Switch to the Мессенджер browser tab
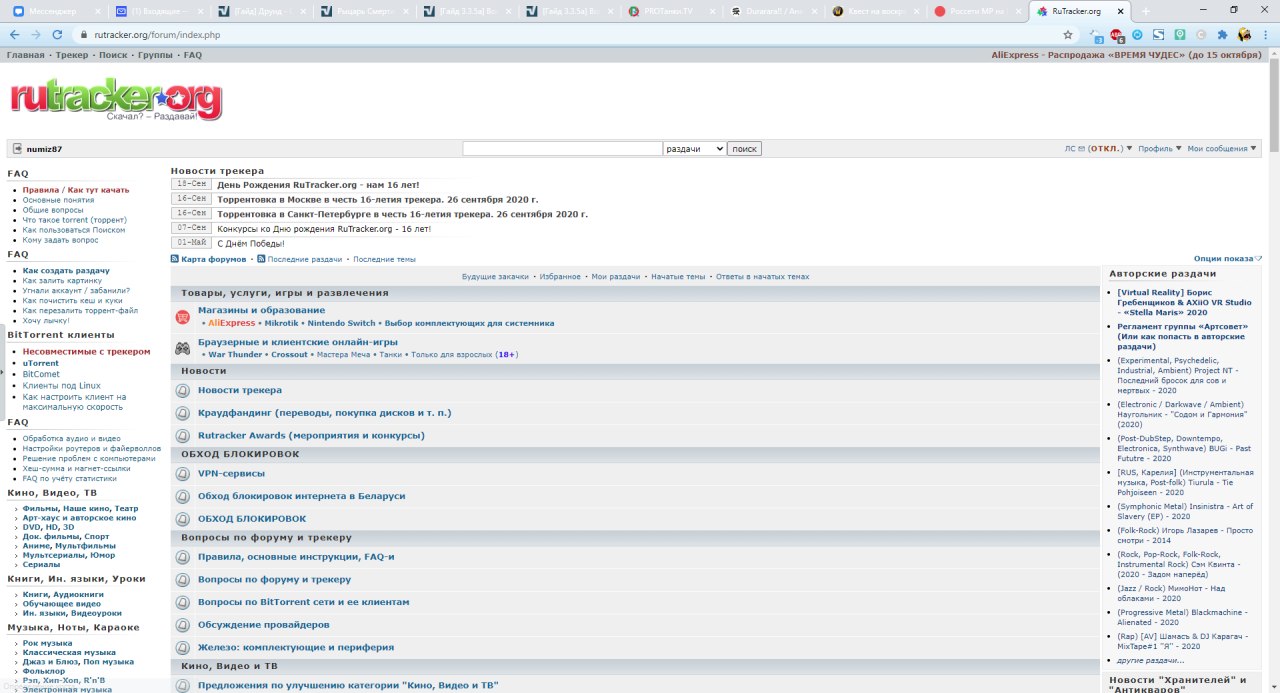This screenshot has height=693, width=1280. (x=52, y=11)
